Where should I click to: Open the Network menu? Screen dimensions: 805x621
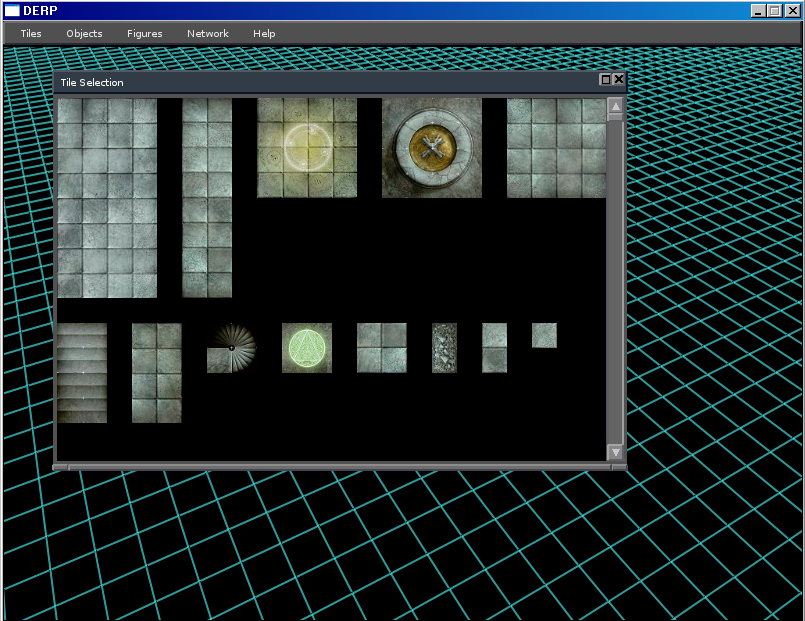tap(207, 33)
